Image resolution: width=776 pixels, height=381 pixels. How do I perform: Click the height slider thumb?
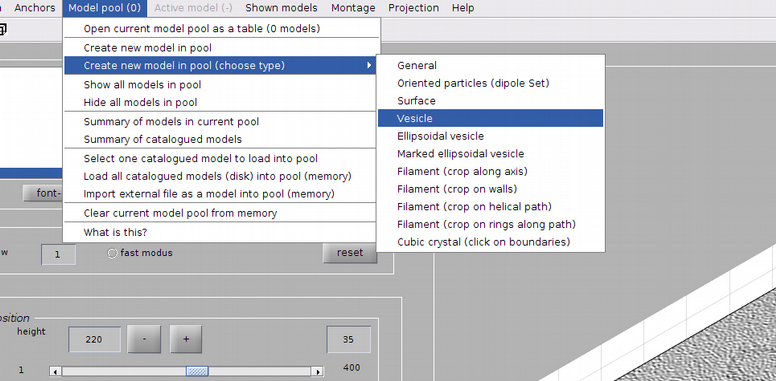(x=197, y=372)
